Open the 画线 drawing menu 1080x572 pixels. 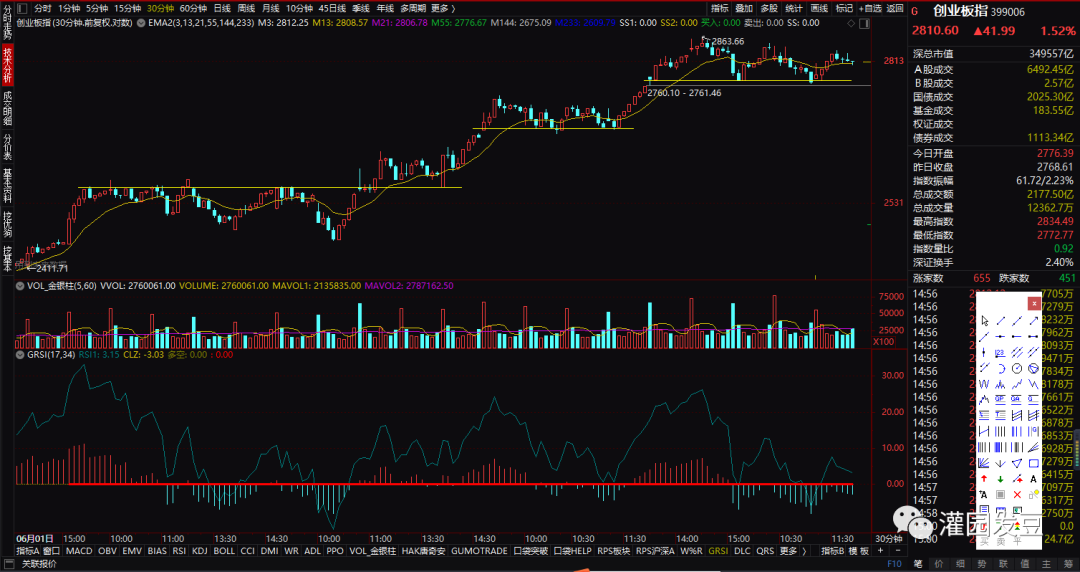(x=819, y=8)
